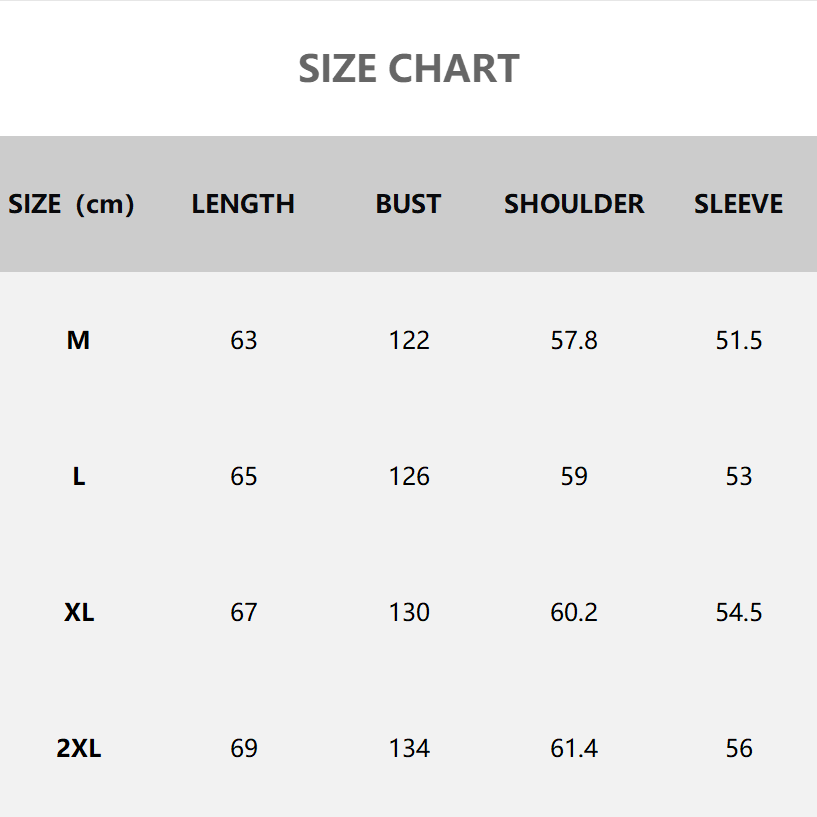
Task: Select the SIZE (cm) column header
Action: [x=71, y=204]
